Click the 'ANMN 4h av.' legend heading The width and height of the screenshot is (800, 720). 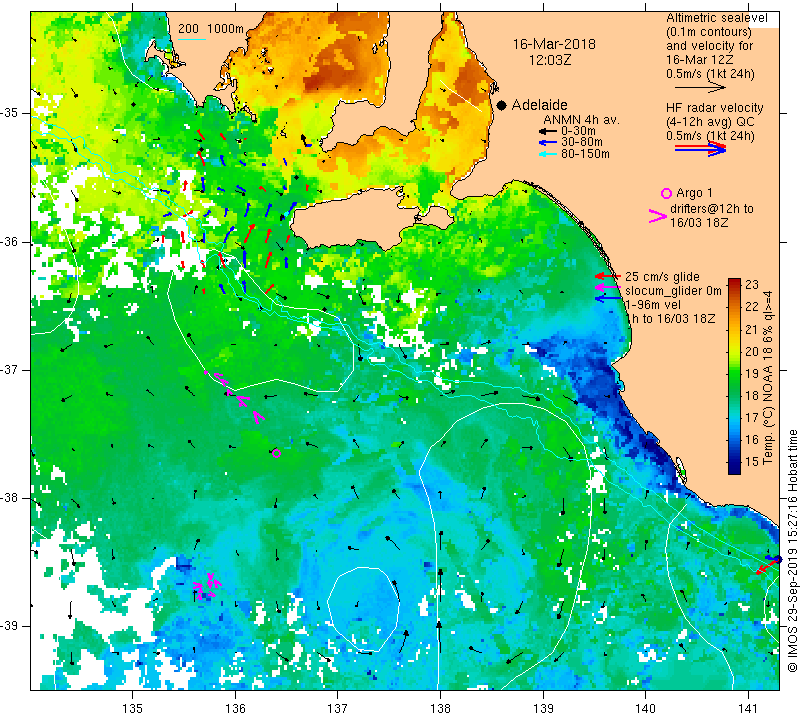(581, 120)
